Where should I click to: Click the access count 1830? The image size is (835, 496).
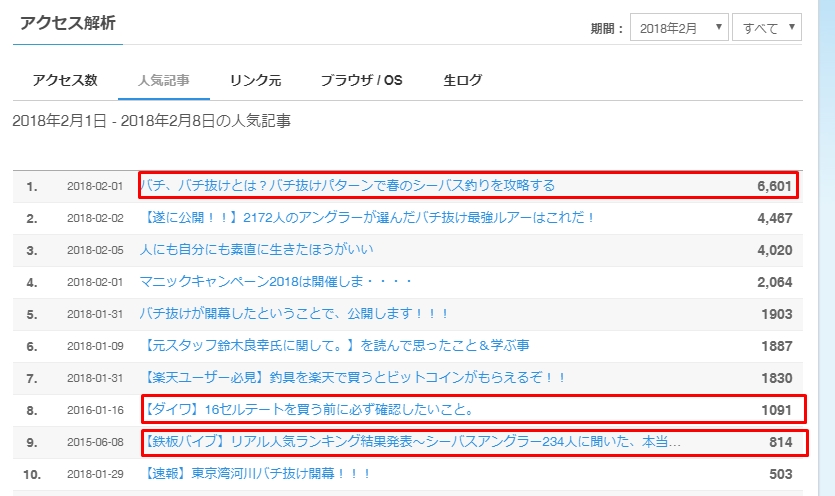[x=777, y=378]
